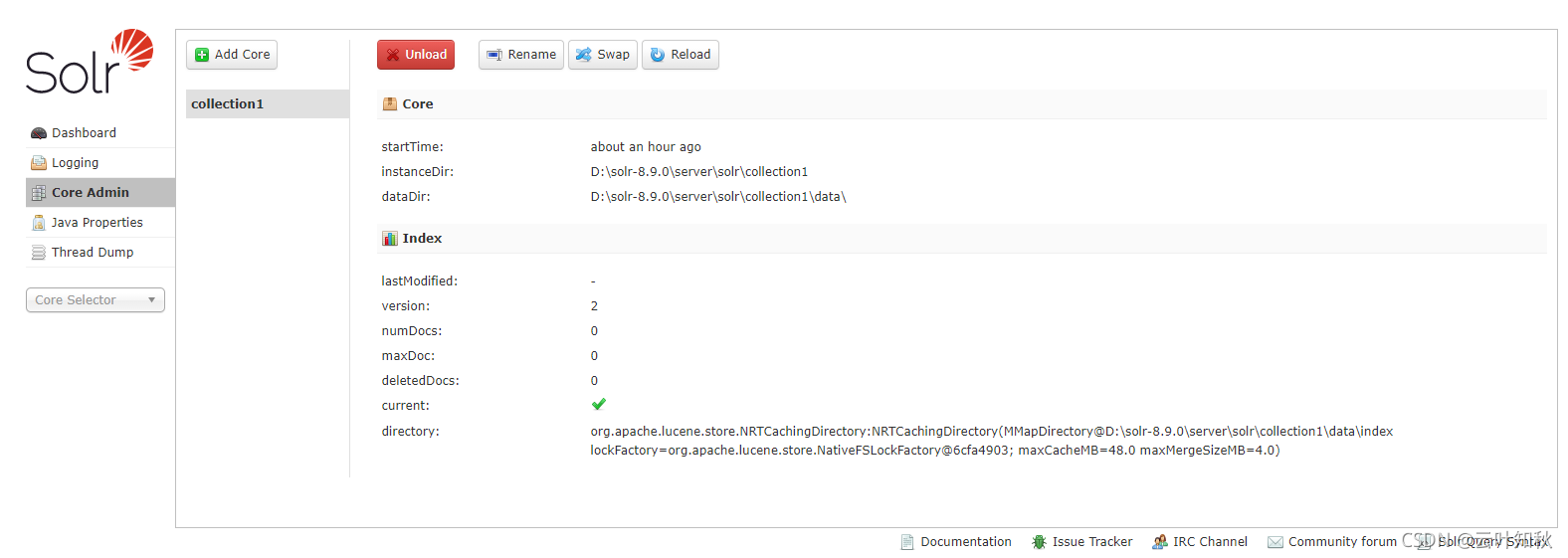Click the Logging notepad icon
Image resolution: width=1568 pixels, height=558 pixels.
coord(39,163)
